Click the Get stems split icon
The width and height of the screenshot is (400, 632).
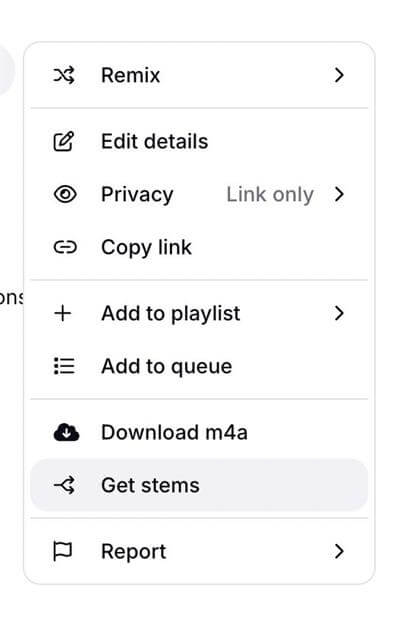point(65,485)
